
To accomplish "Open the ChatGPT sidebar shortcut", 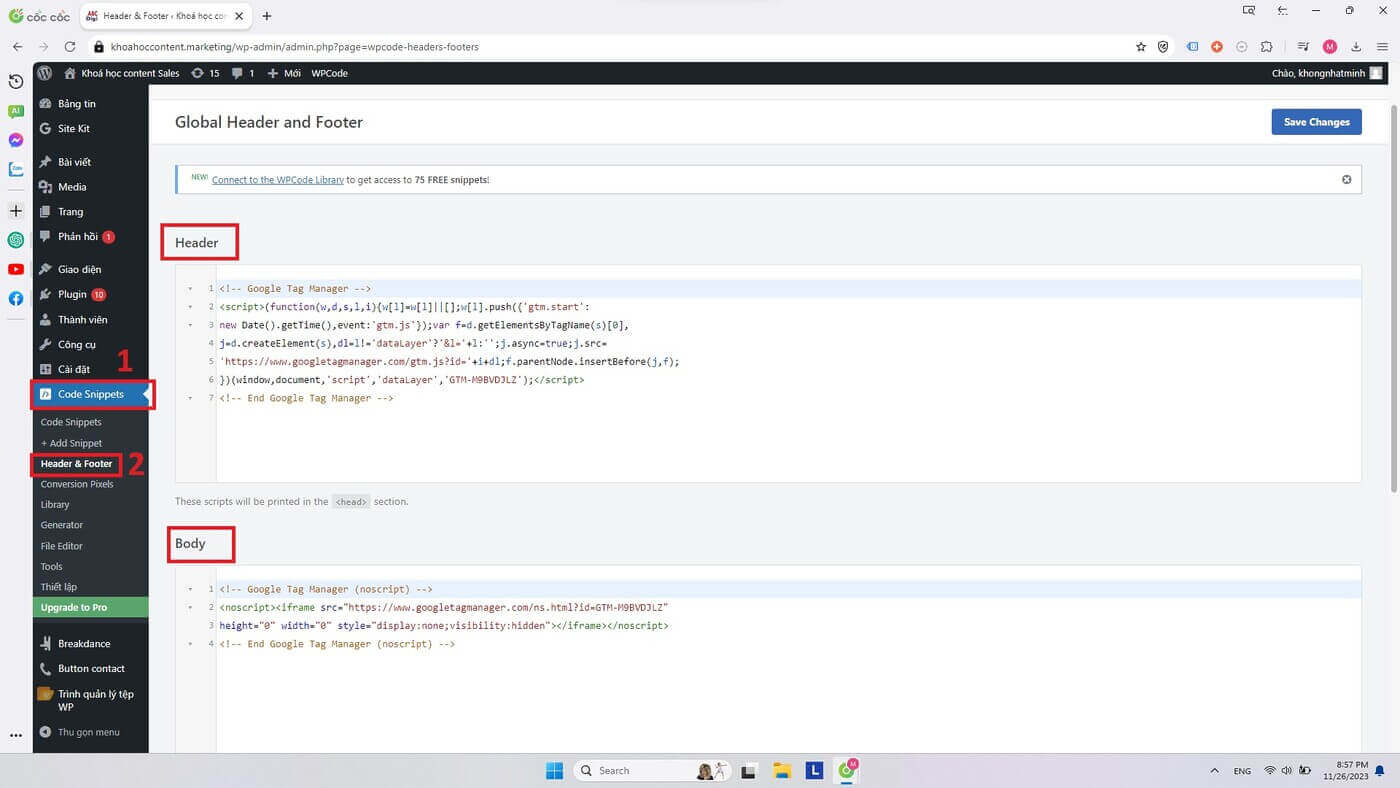I will [16, 240].
